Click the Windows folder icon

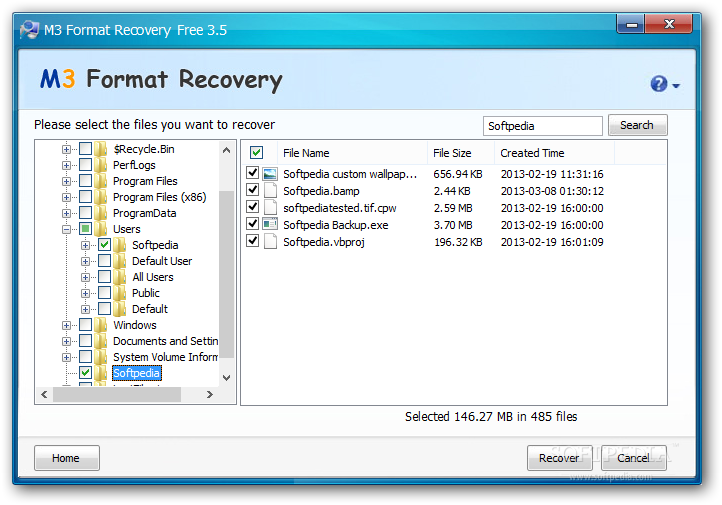click(x=101, y=325)
